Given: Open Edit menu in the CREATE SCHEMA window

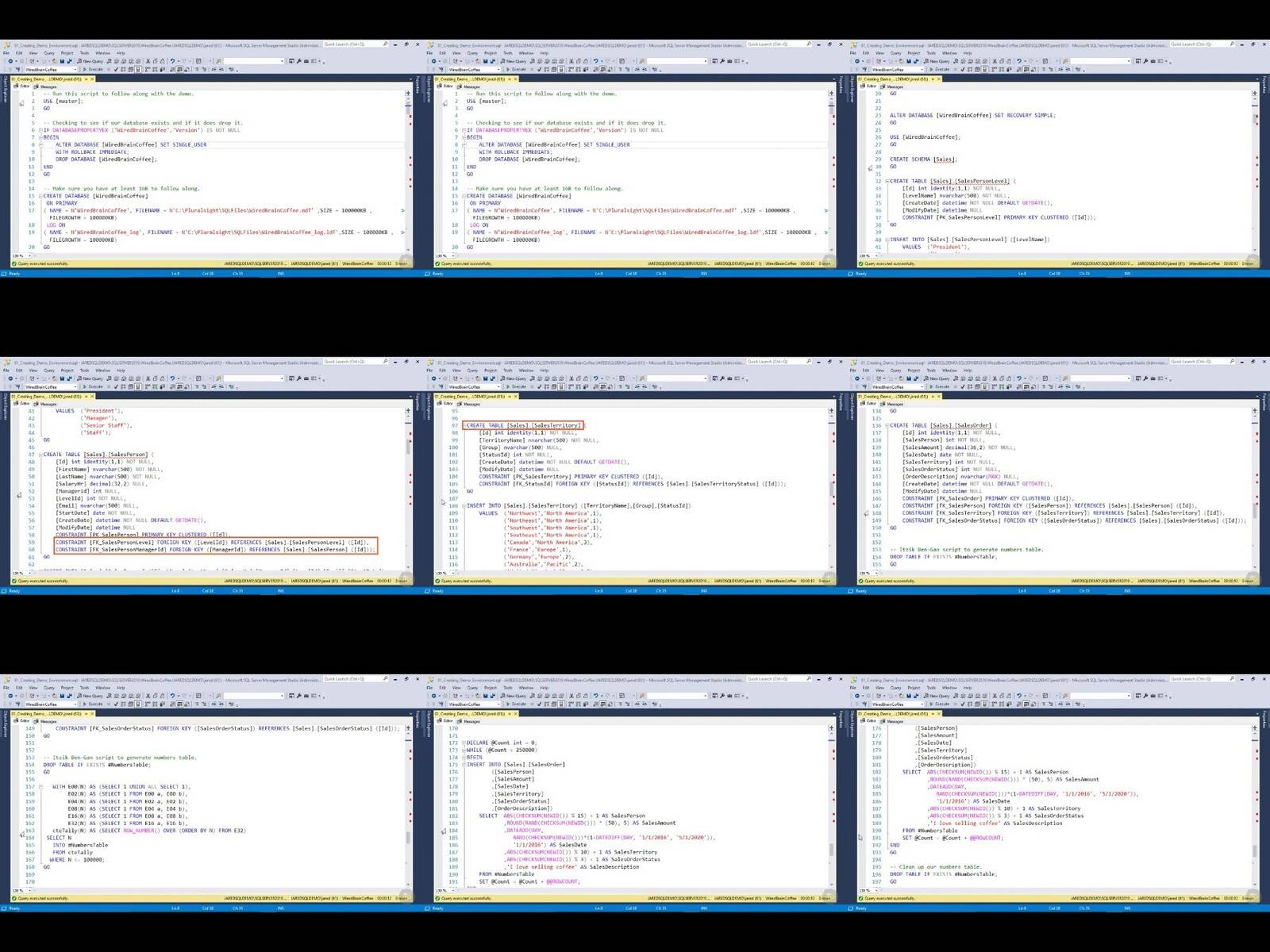Looking at the screenshot, I should pyautogui.click(x=866, y=53).
